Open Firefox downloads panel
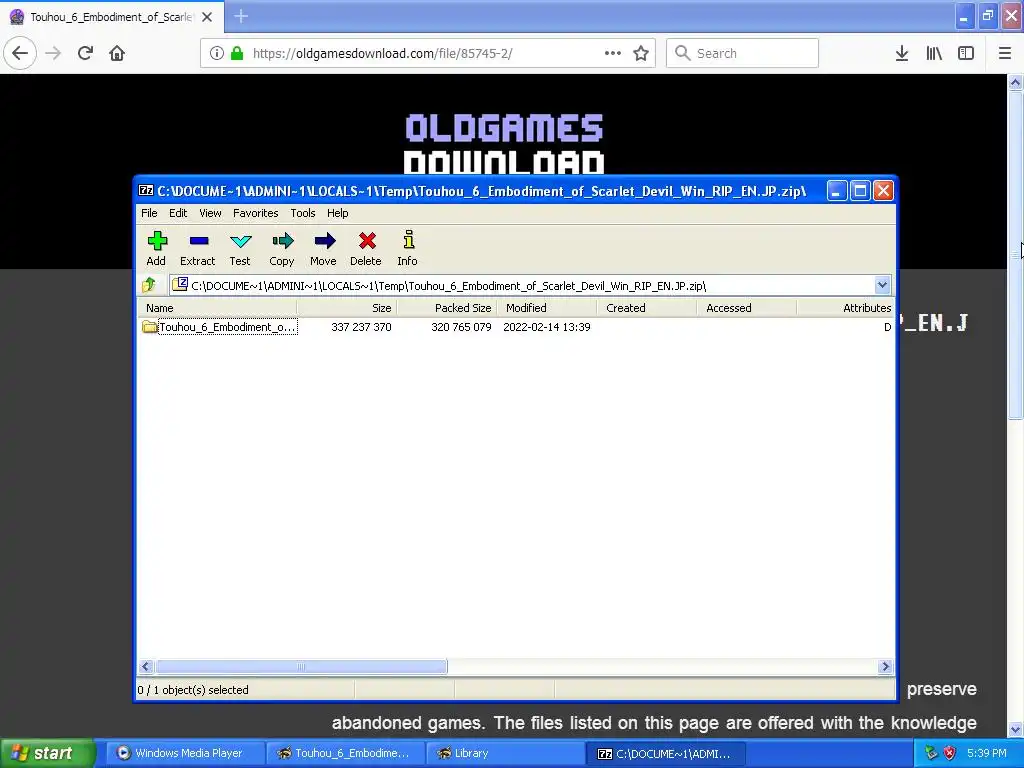Image resolution: width=1024 pixels, height=768 pixels. pyautogui.click(x=902, y=53)
